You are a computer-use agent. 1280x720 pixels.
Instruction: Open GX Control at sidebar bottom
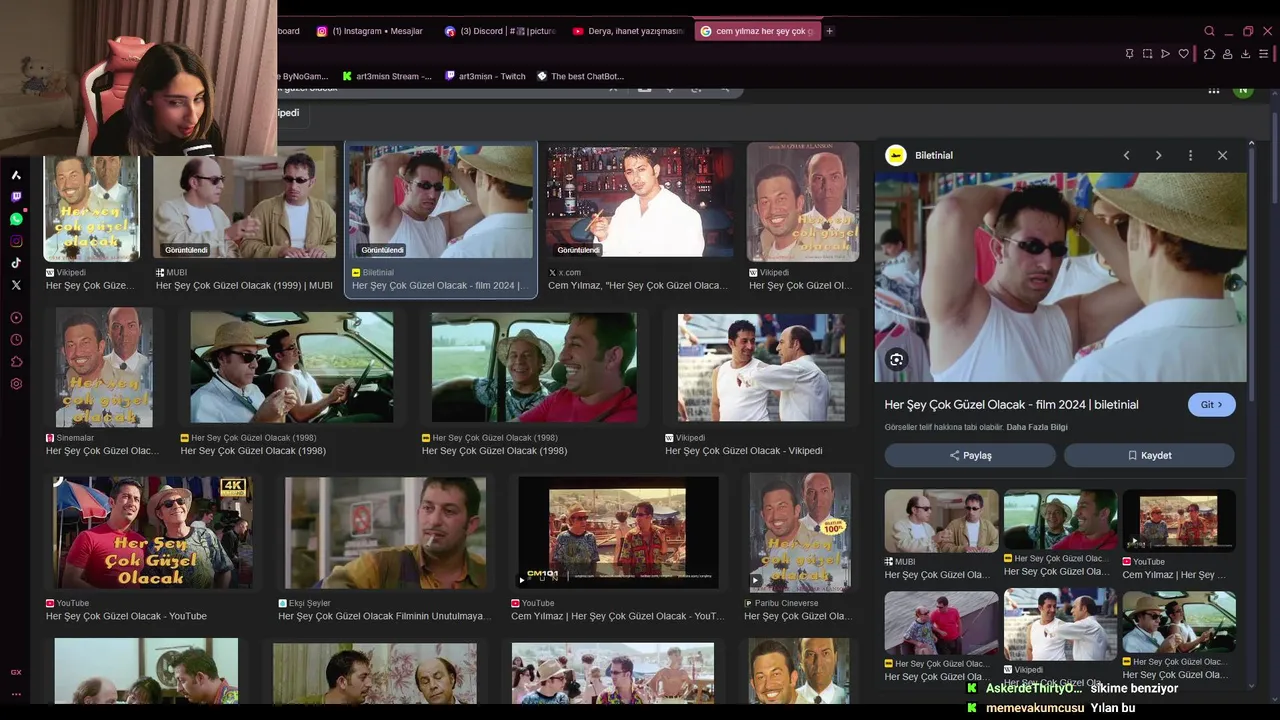click(16, 672)
